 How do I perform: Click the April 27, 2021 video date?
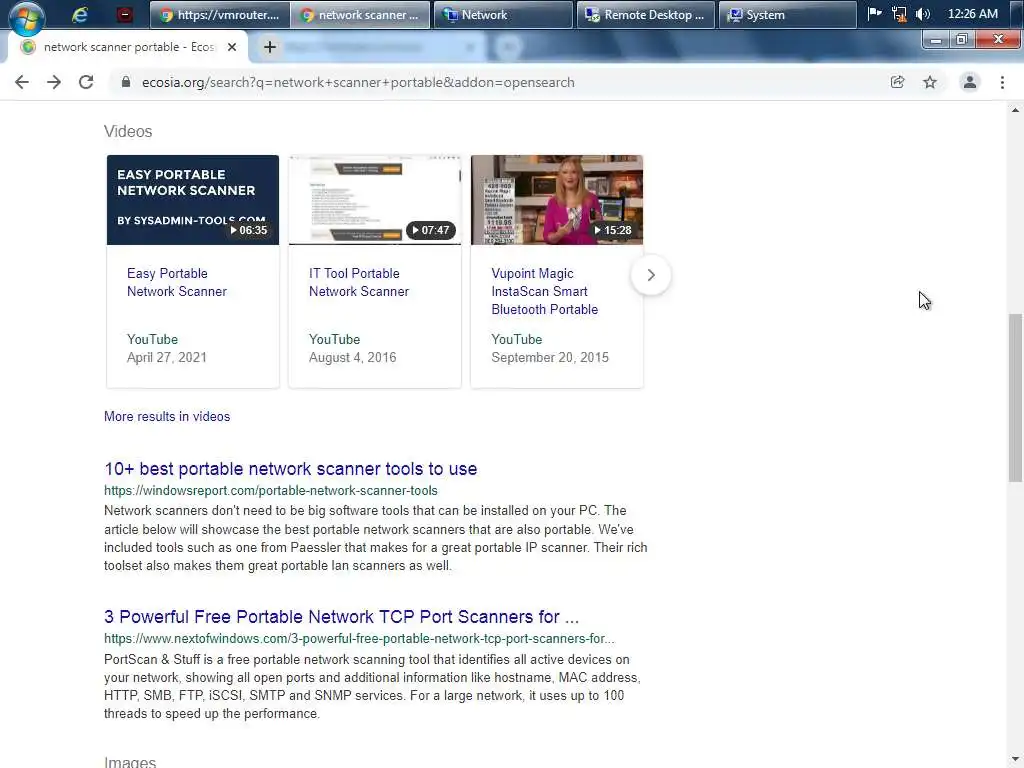[167, 358]
